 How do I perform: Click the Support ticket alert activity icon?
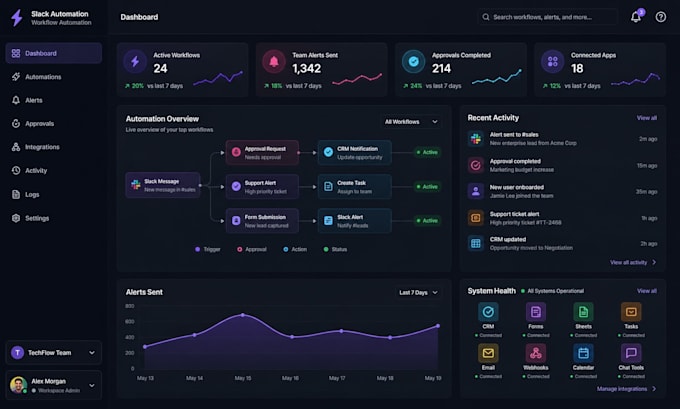pos(476,218)
